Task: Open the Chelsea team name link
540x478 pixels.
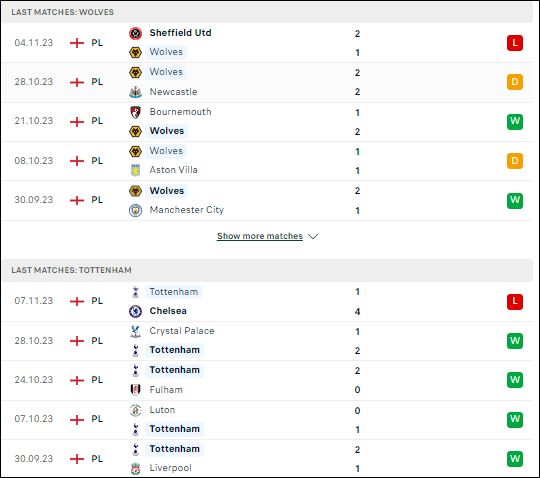Action: (x=168, y=311)
